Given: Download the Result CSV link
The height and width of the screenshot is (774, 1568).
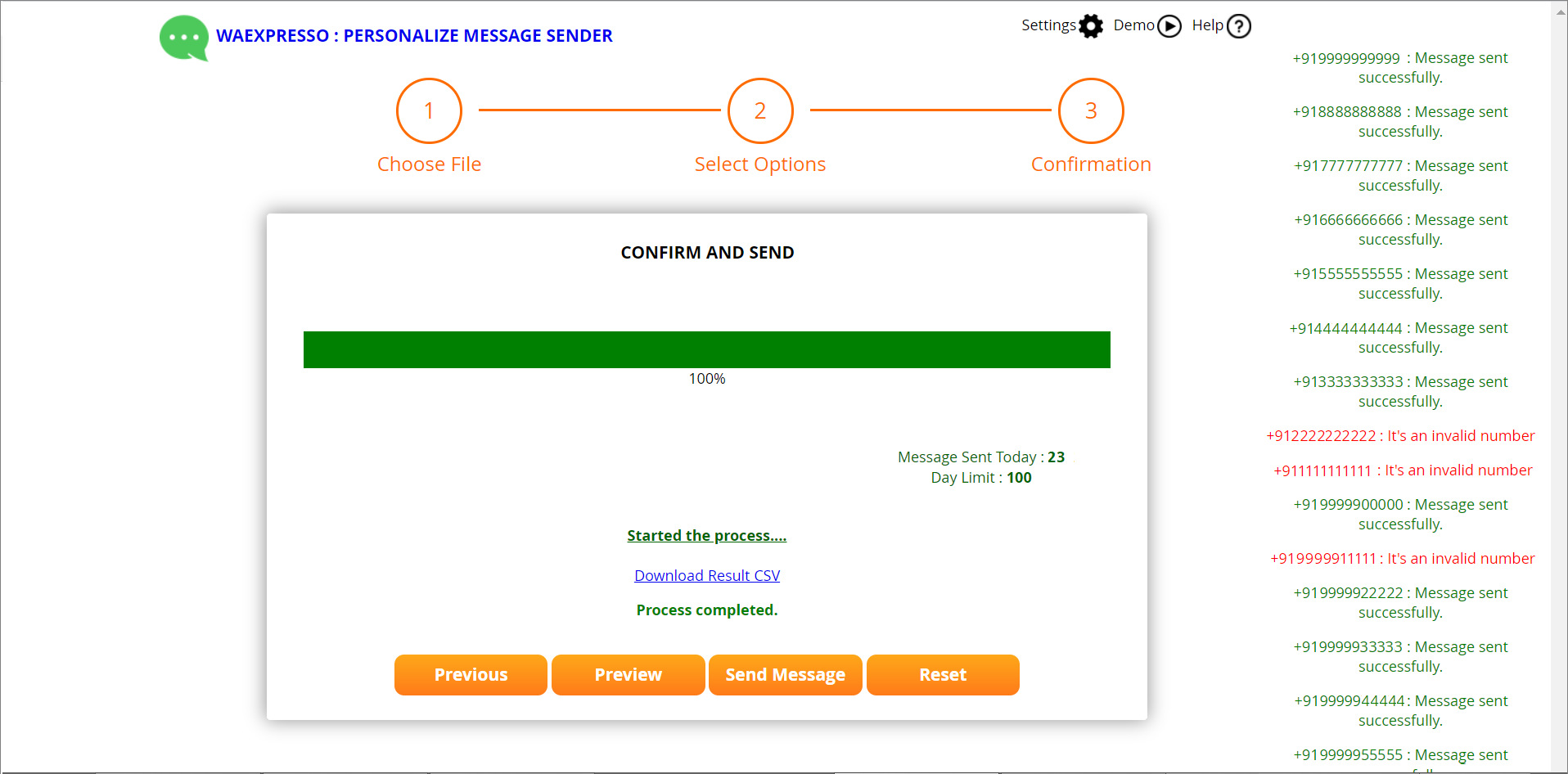Looking at the screenshot, I should coord(707,575).
